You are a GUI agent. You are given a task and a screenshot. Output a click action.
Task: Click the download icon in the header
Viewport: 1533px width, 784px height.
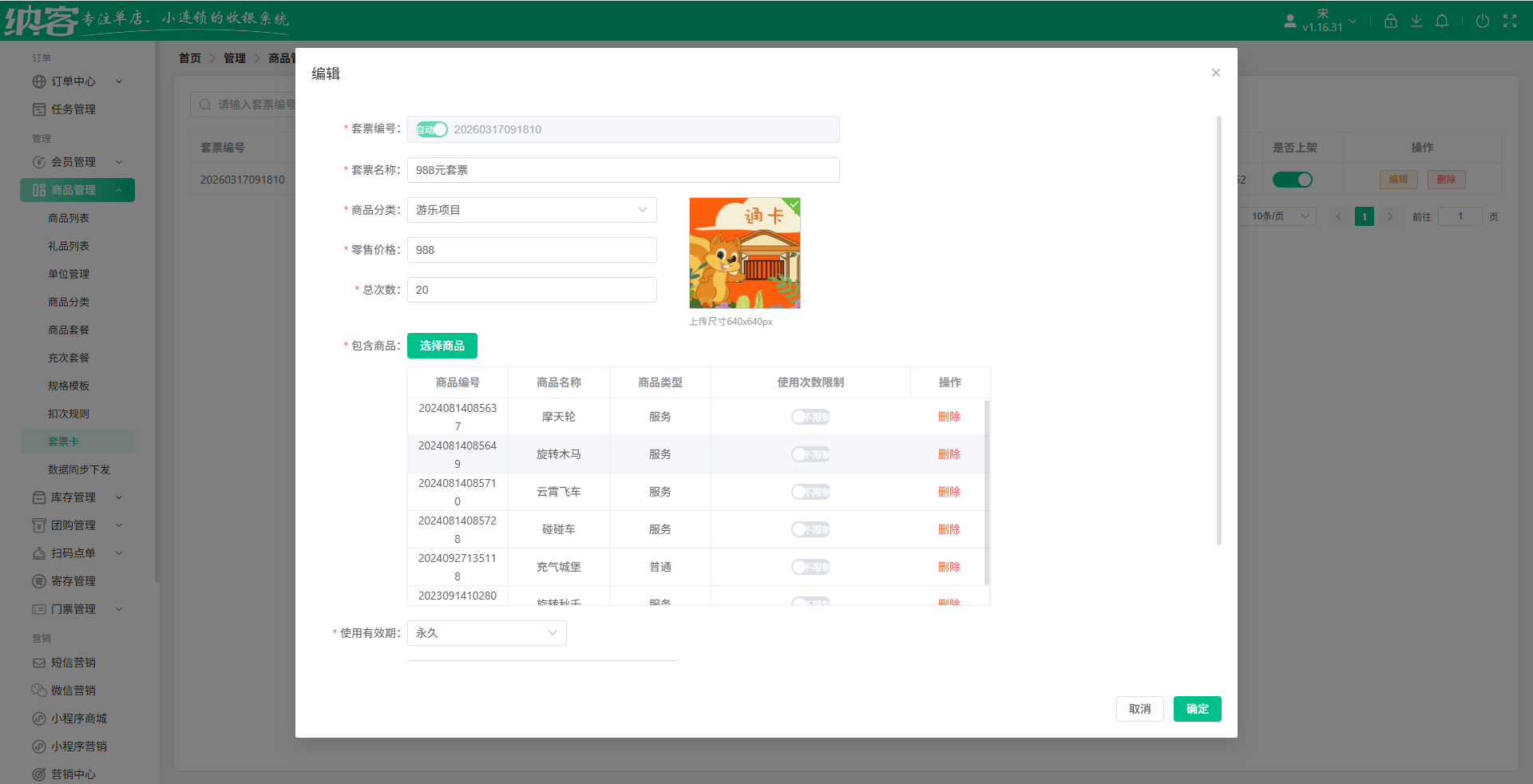point(1416,21)
